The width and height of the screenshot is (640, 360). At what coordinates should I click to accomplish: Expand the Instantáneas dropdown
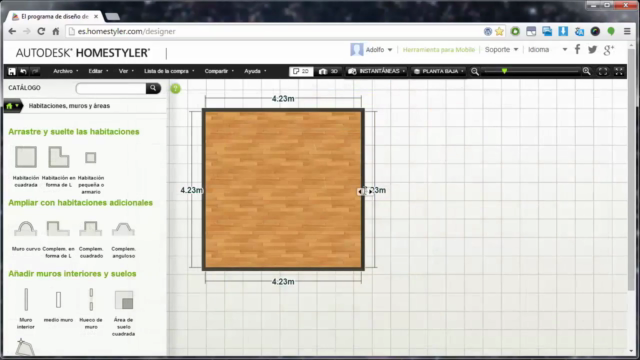click(376, 71)
